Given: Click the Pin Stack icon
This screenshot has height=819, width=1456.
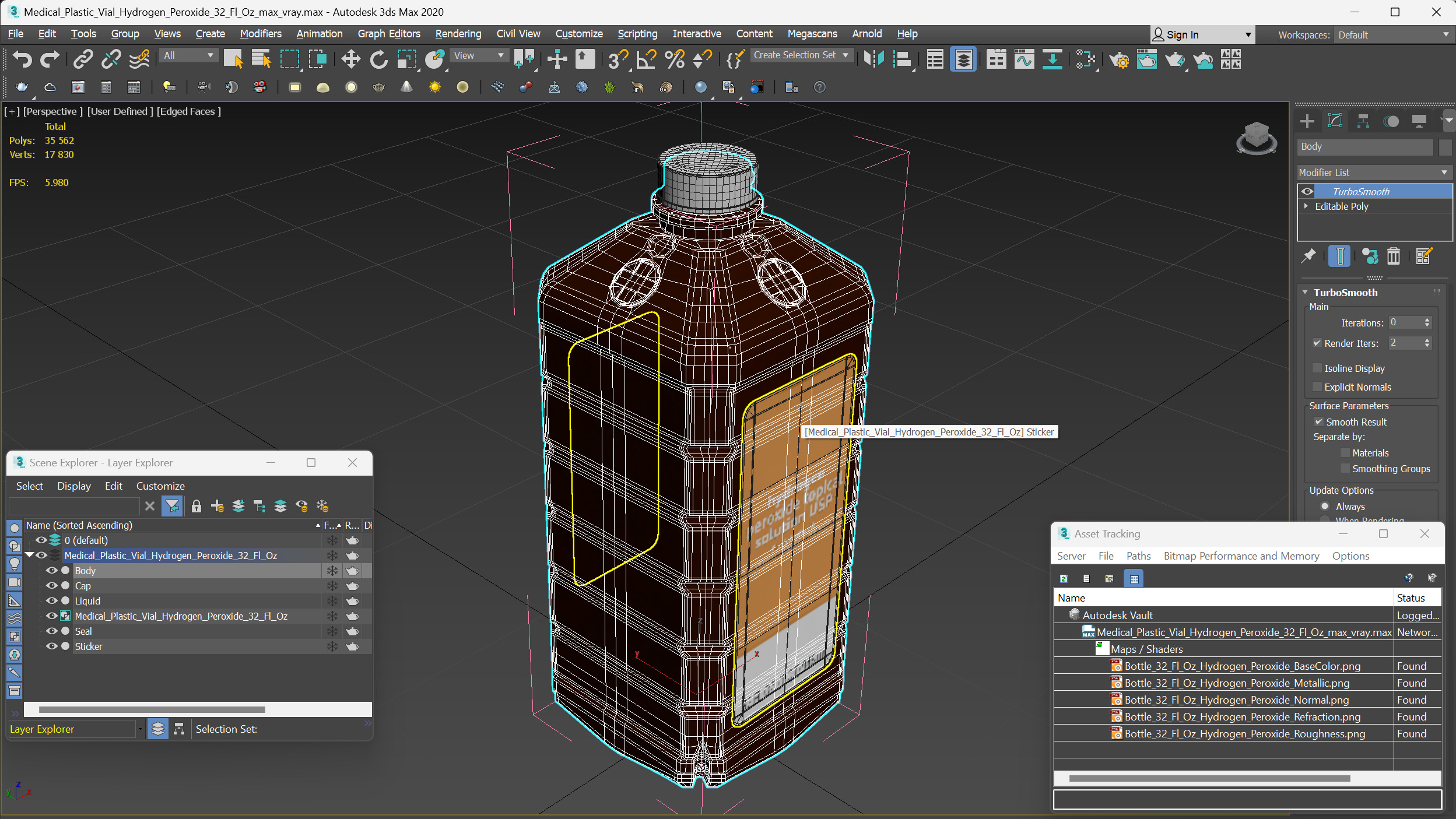Looking at the screenshot, I should point(1308,256).
